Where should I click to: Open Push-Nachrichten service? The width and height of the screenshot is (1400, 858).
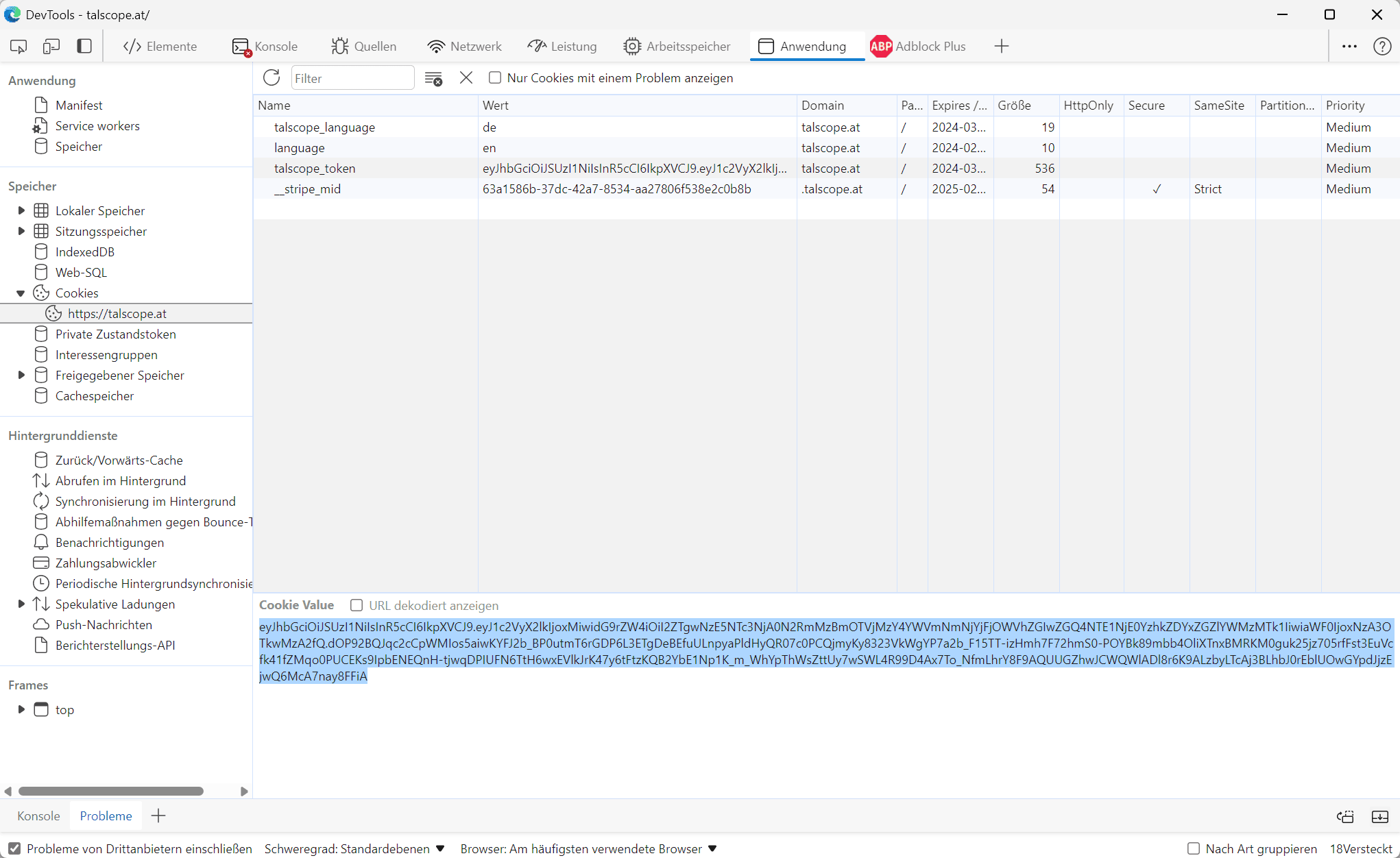(104, 624)
